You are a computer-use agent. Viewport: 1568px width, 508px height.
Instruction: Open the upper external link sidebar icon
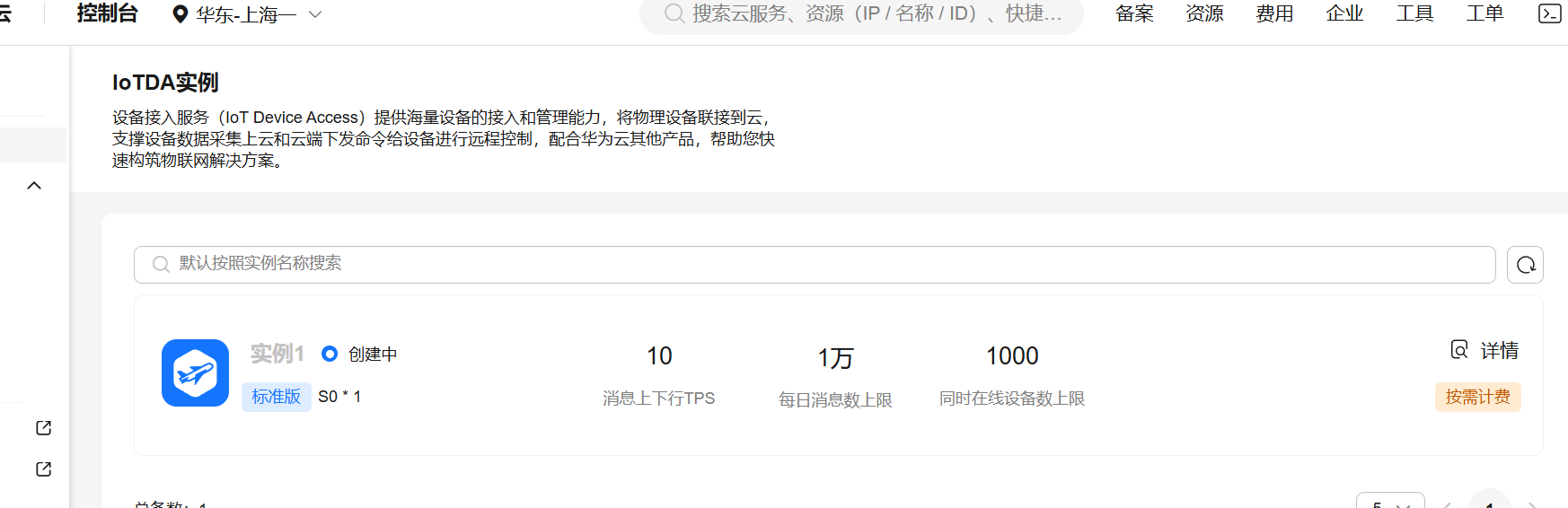[x=43, y=428]
